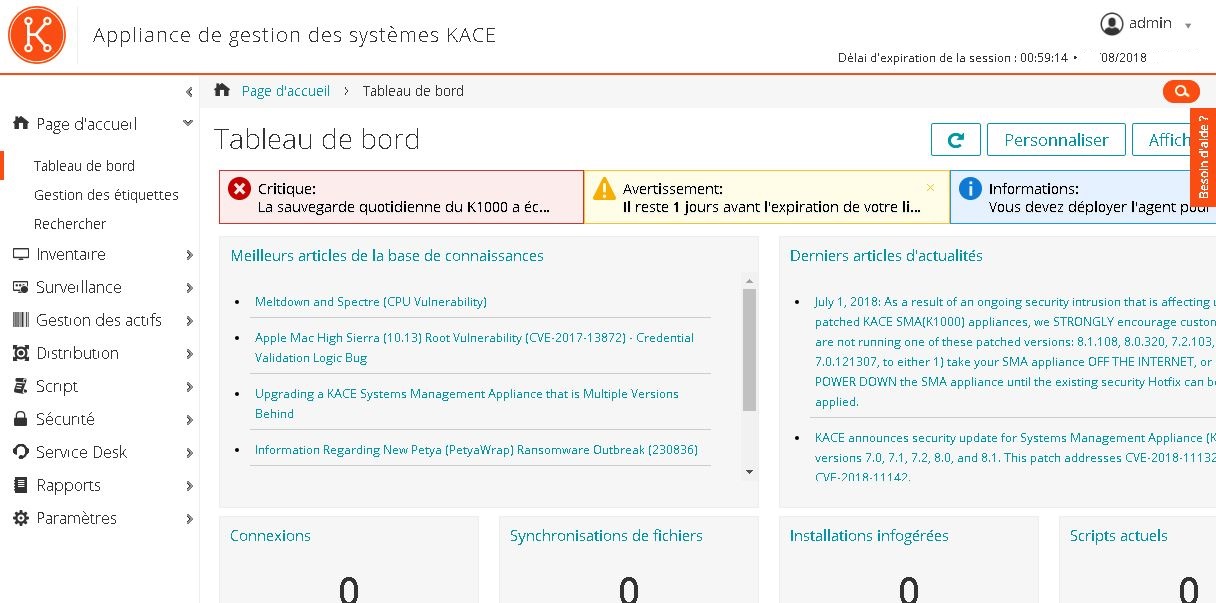Click the home icon in breadcrumb

click(x=222, y=90)
